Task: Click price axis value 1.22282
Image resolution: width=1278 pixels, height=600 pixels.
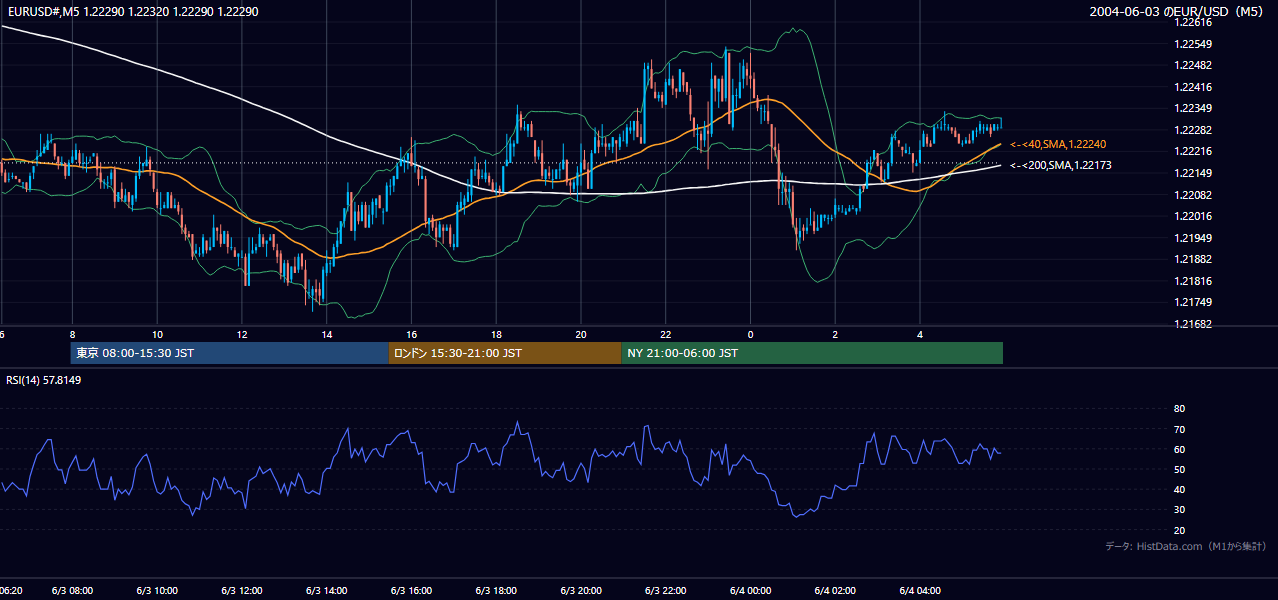Action: [x=1193, y=130]
